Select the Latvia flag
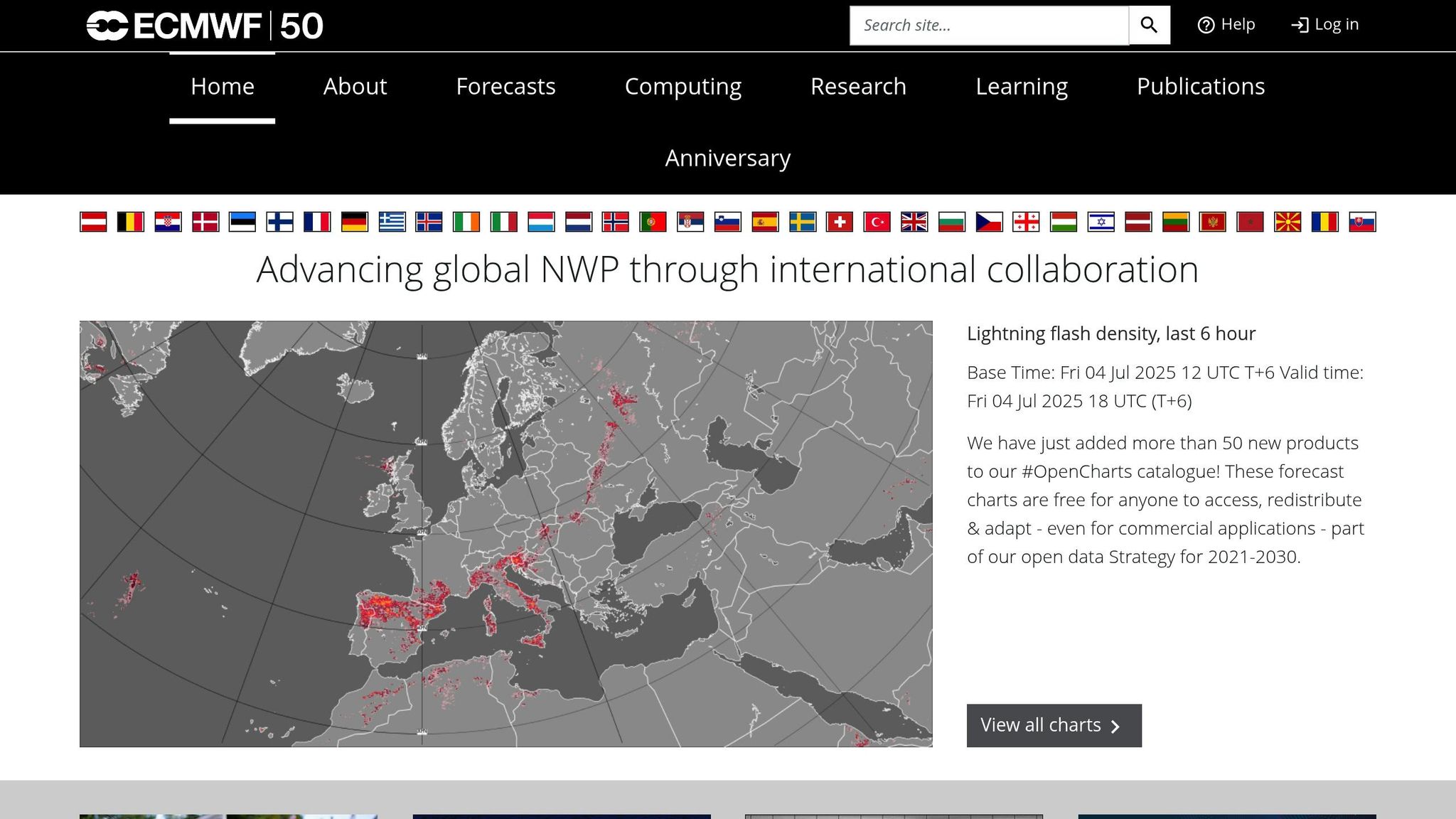Screen dimensions: 1456x819 point(1138,222)
